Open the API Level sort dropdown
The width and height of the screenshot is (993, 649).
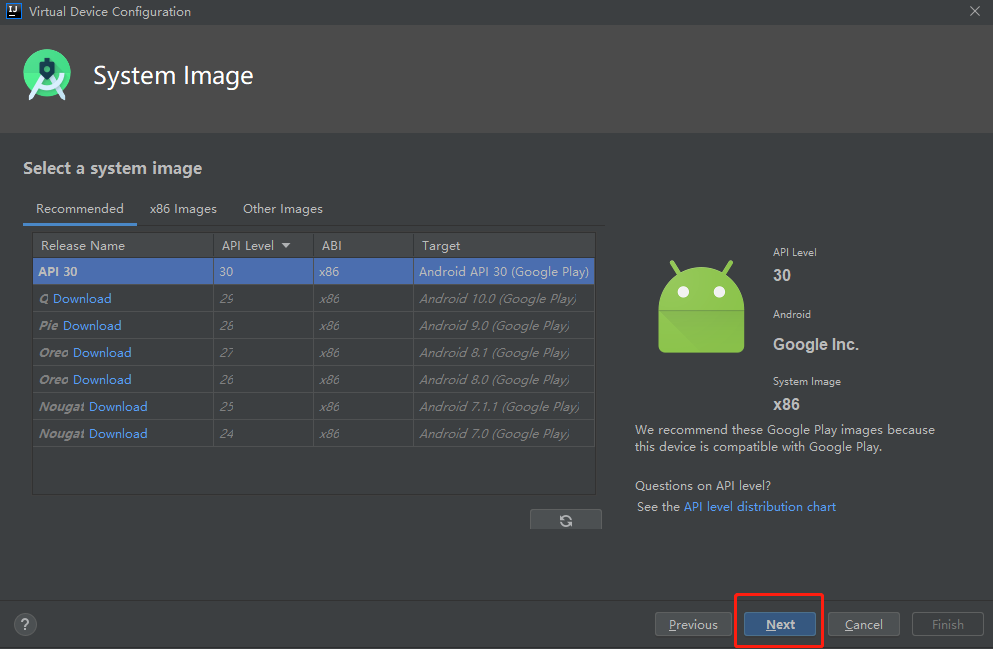tap(285, 245)
